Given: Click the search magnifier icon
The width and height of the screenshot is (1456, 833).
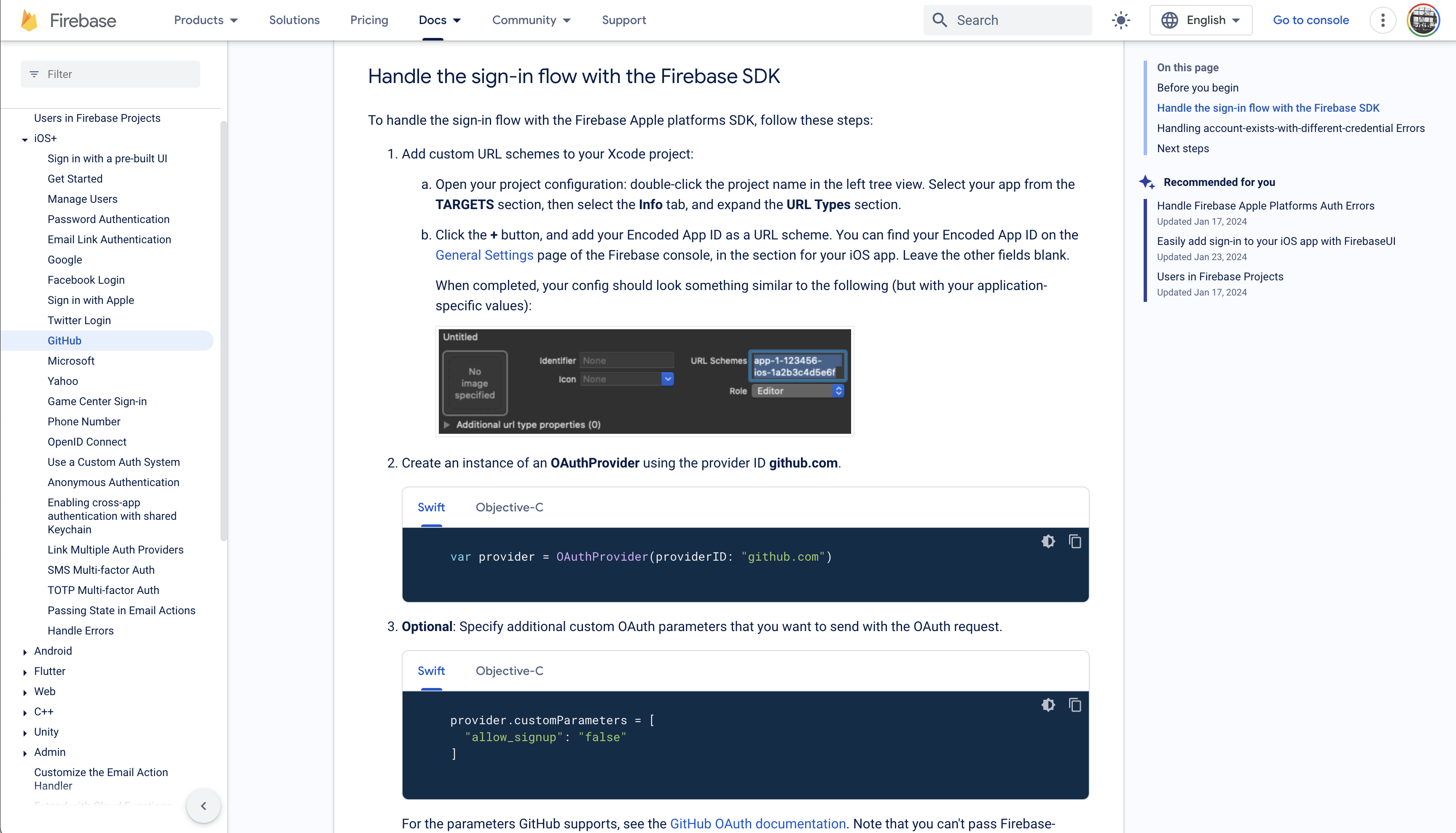Looking at the screenshot, I should coord(939,20).
